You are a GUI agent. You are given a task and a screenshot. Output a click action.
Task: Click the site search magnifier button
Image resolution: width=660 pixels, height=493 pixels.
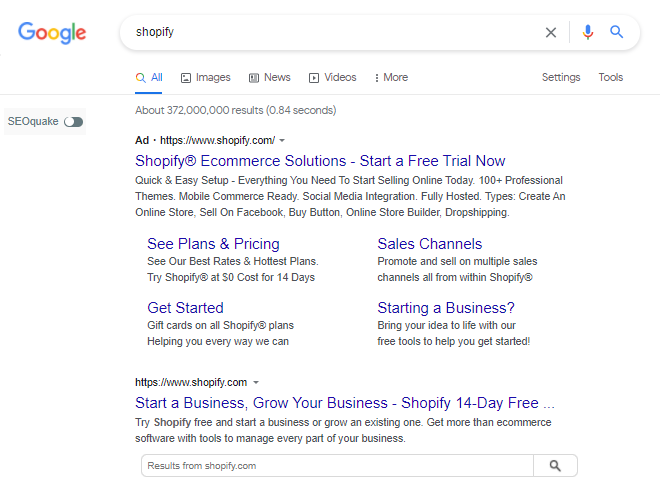coord(556,466)
